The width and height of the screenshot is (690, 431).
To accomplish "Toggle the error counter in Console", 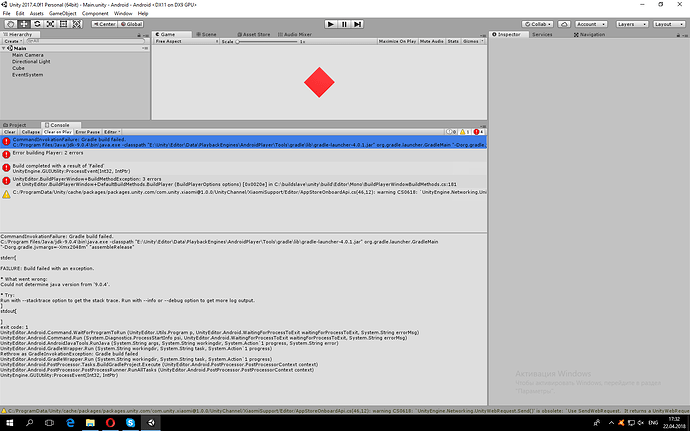I will tap(478, 132).
